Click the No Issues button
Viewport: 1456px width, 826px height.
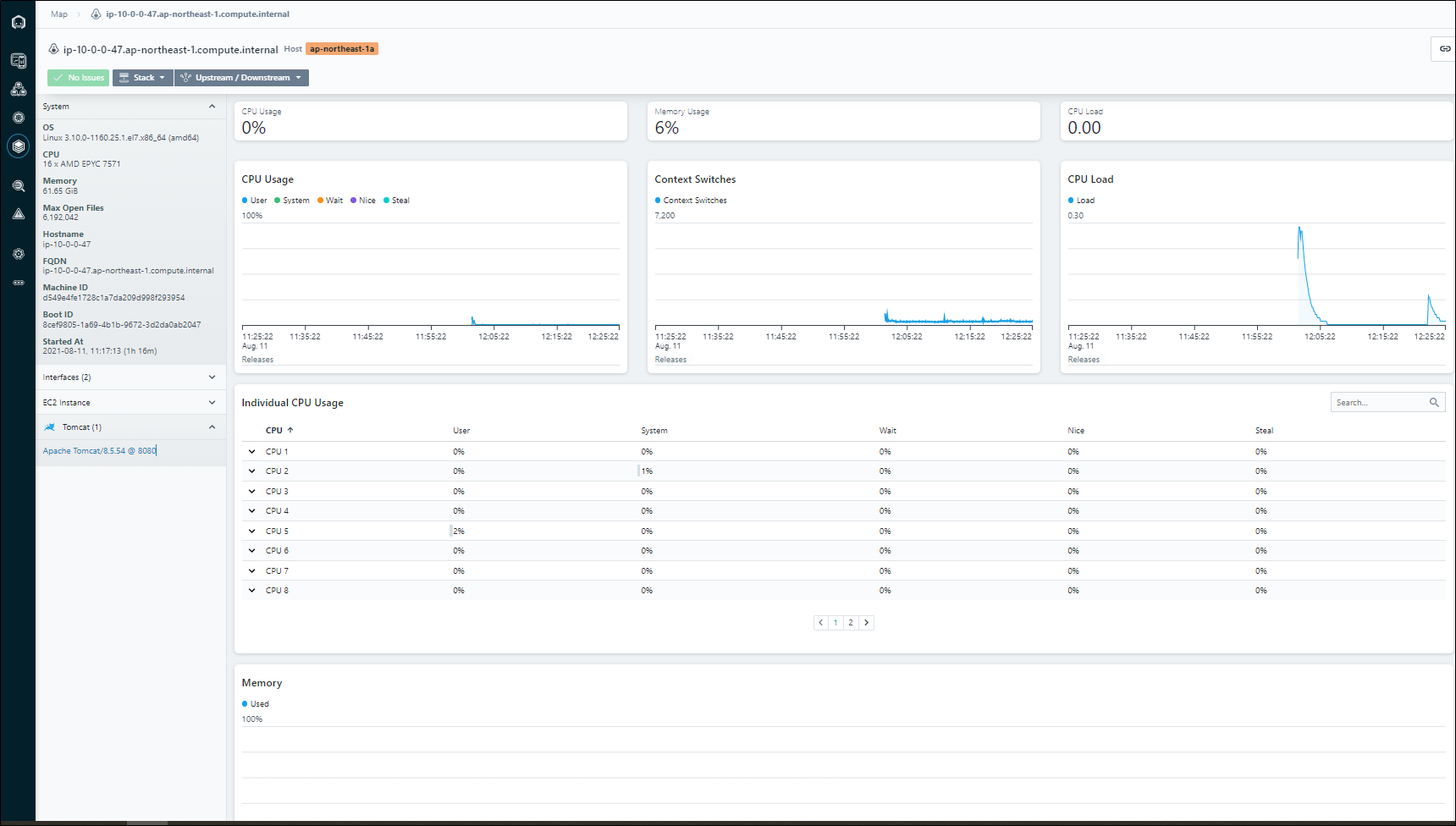point(78,78)
